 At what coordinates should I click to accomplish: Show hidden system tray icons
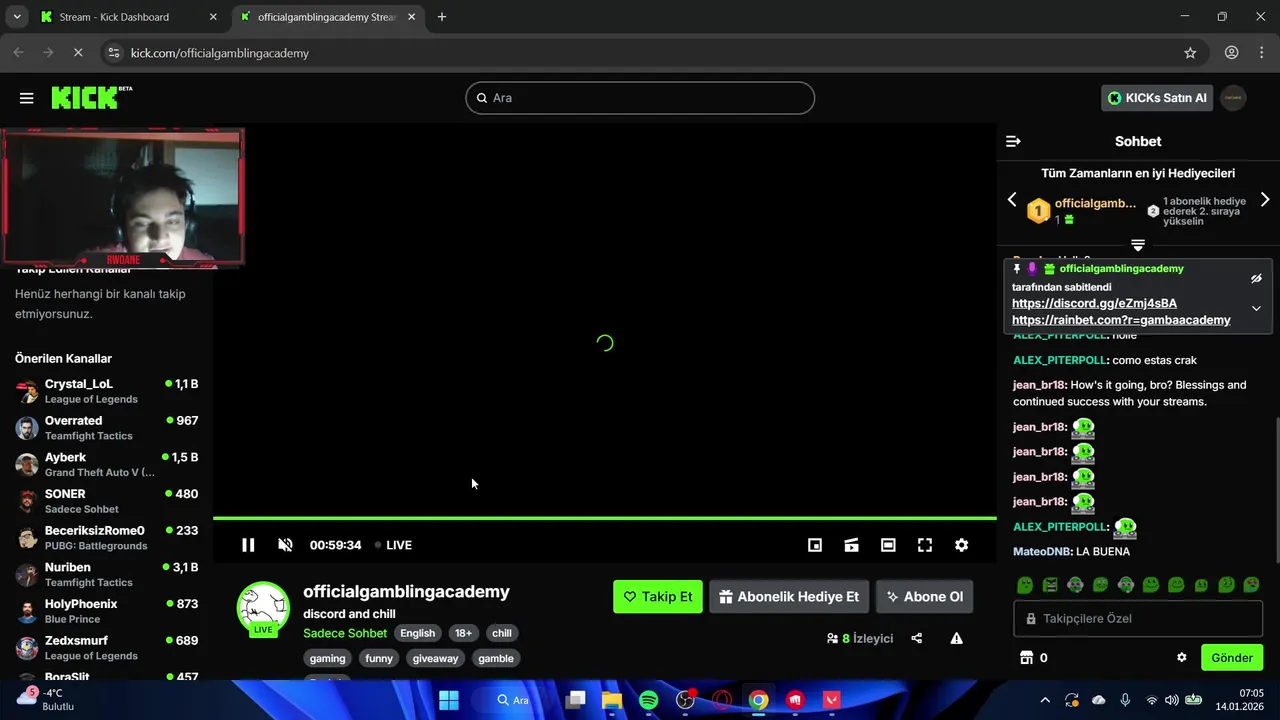[1045, 700]
